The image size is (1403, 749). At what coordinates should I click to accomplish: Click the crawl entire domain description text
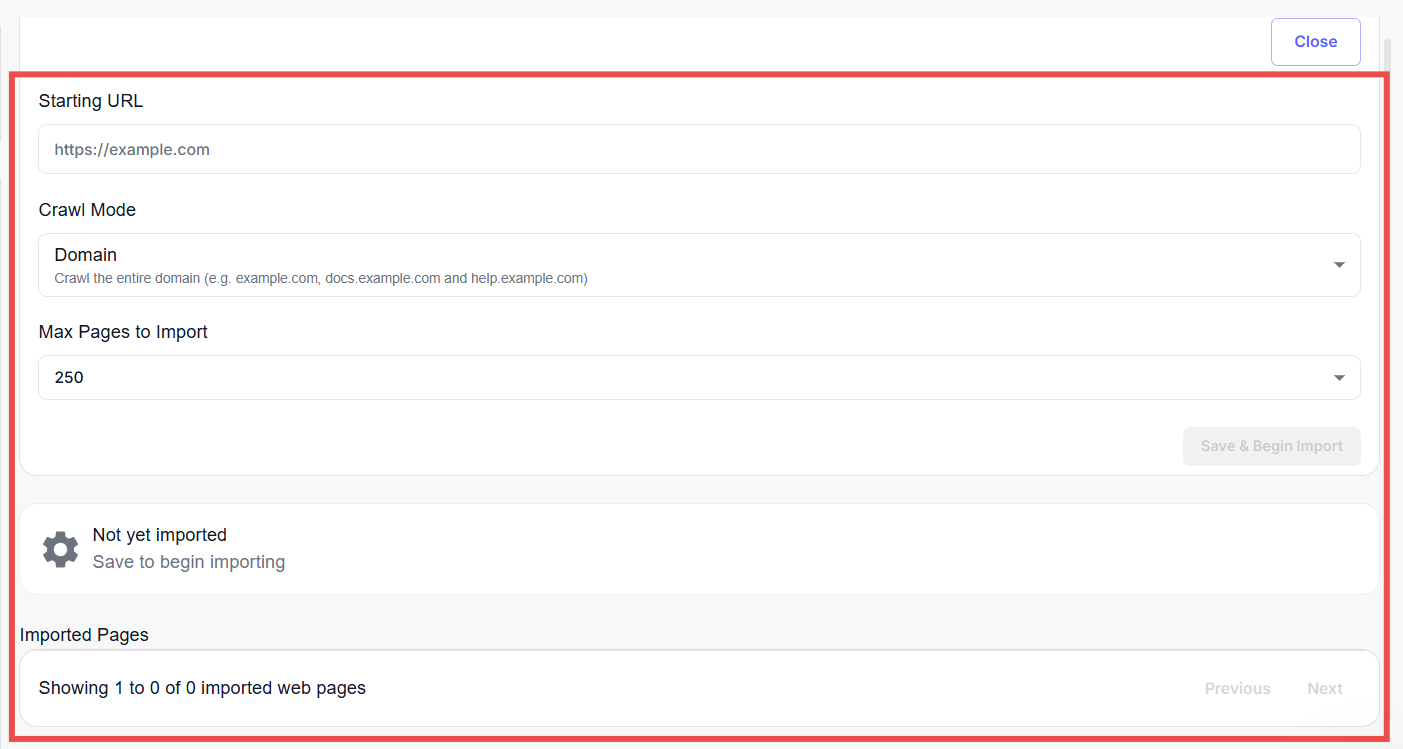(320, 279)
